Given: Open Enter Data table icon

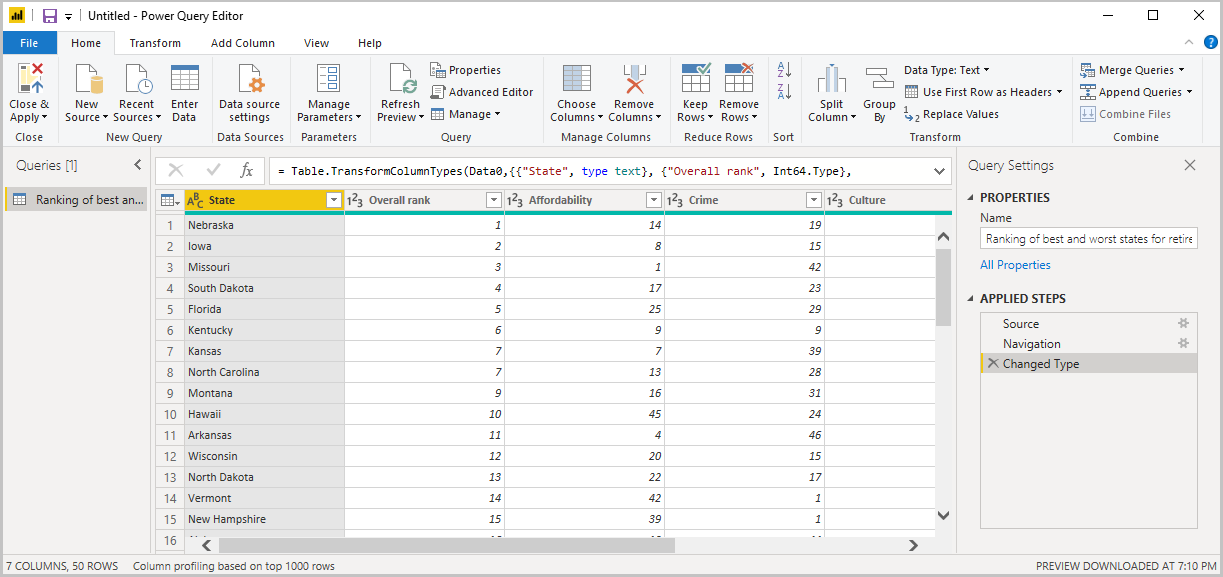Looking at the screenshot, I should tap(185, 79).
